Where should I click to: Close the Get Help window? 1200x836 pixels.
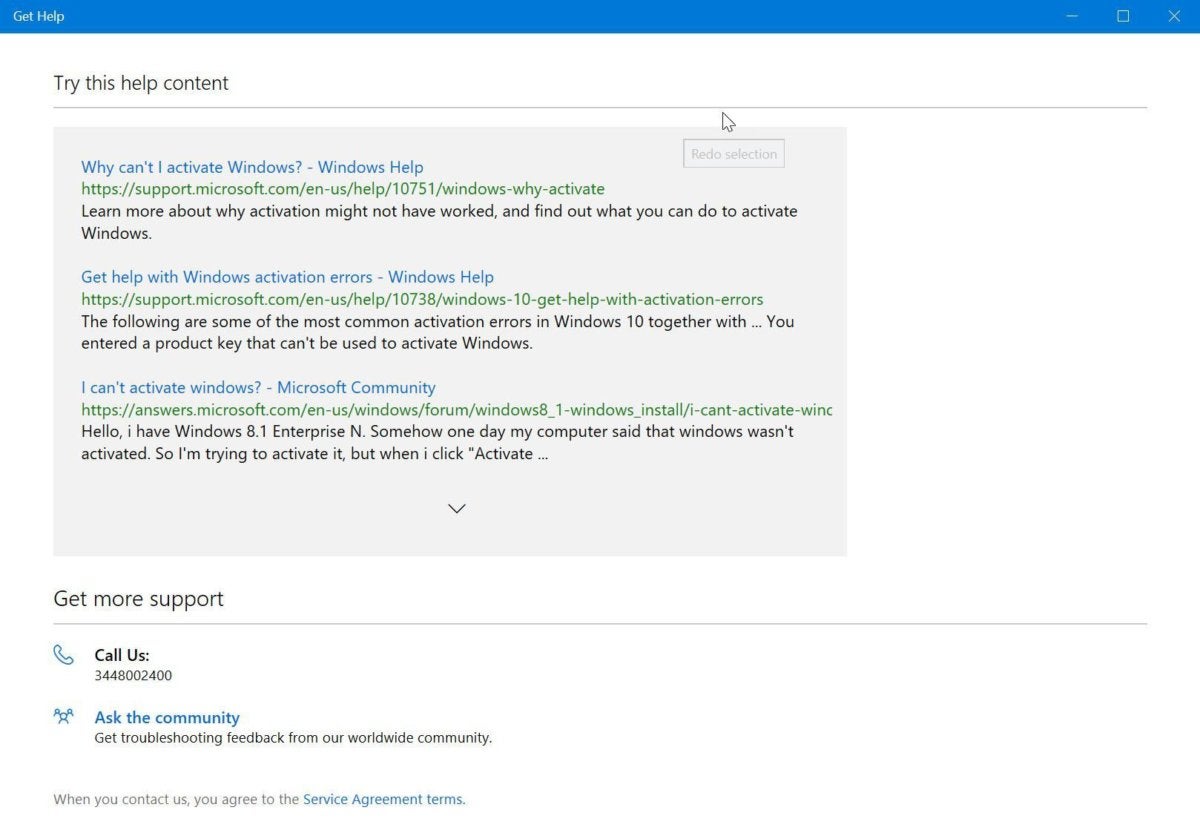point(1174,16)
